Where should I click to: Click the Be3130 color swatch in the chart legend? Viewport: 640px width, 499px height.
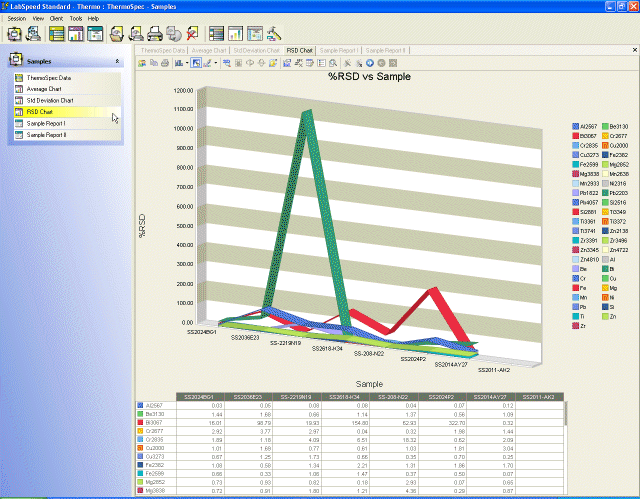pos(605,126)
